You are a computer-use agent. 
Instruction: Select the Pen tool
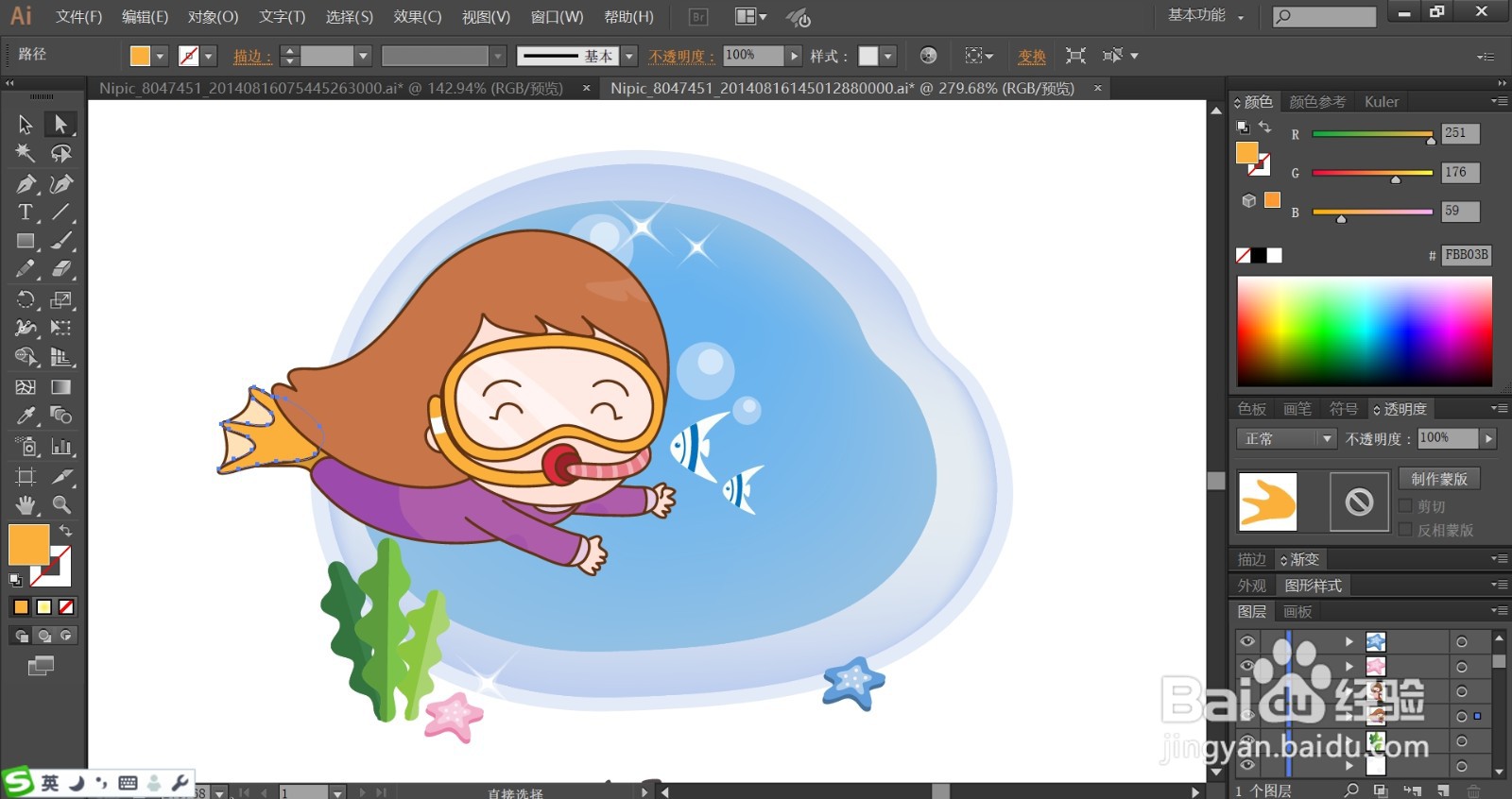tap(26, 183)
